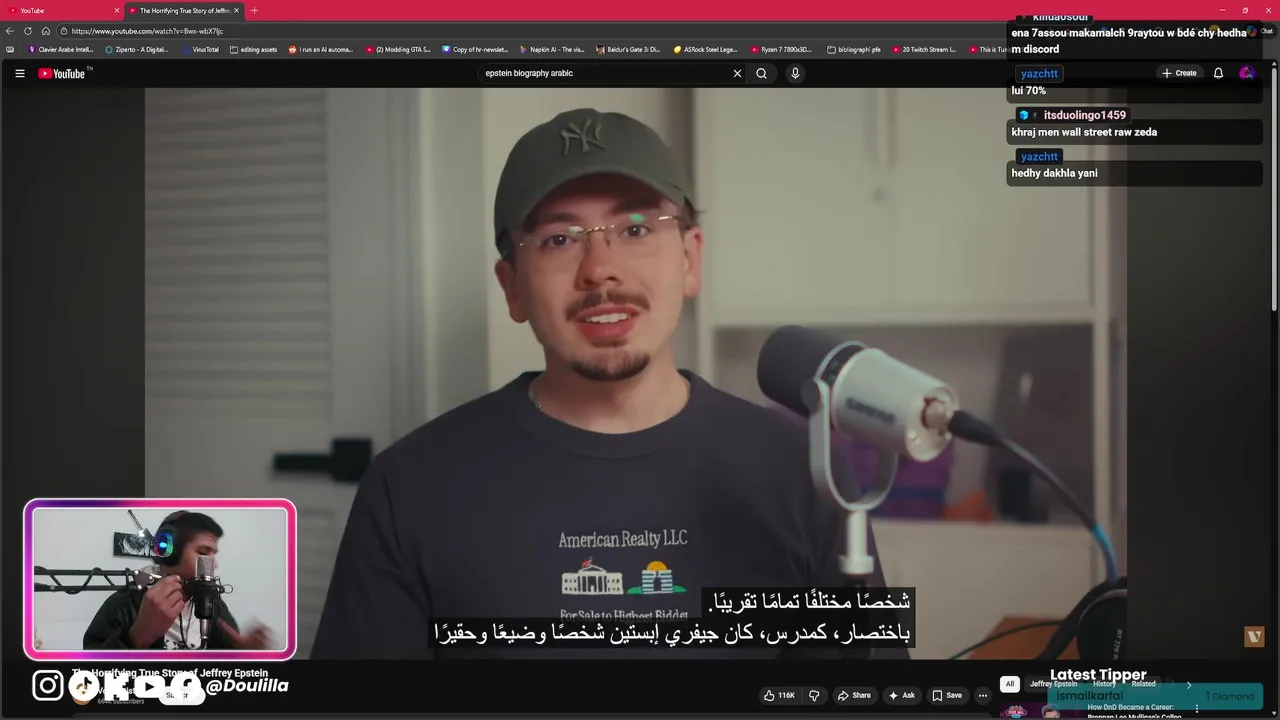Share the video
Image resolution: width=1280 pixels, height=720 pixels.
point(854,695)
